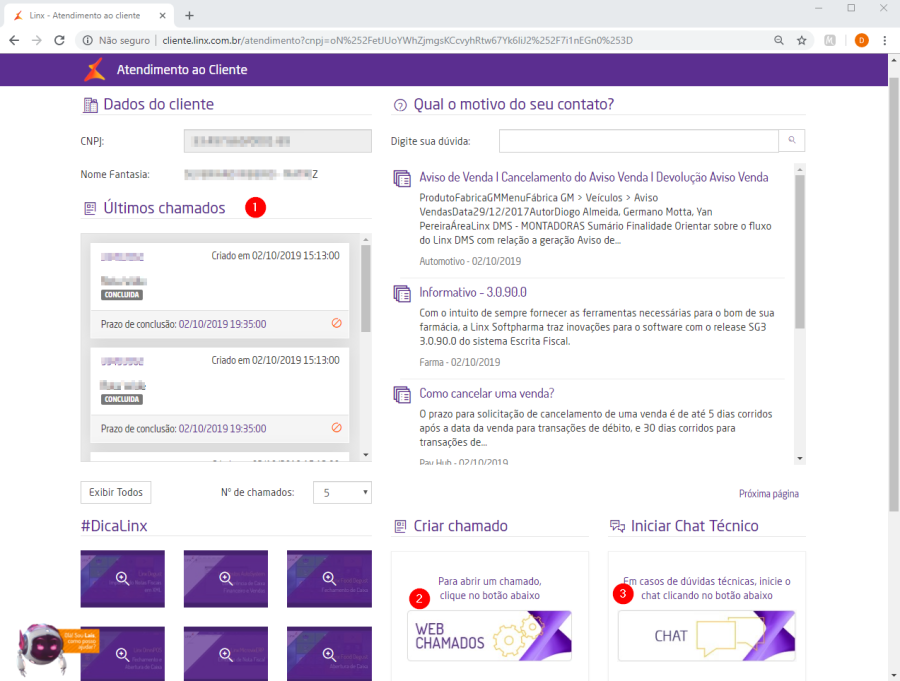
Task: Click the second ticket CONCLUIDA badge
Action: pyautogui.click(x=122, y=399)
